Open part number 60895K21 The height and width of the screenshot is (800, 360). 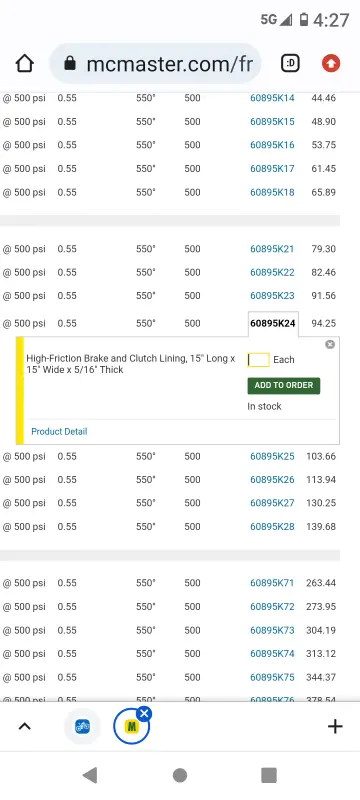coord(272,249)
